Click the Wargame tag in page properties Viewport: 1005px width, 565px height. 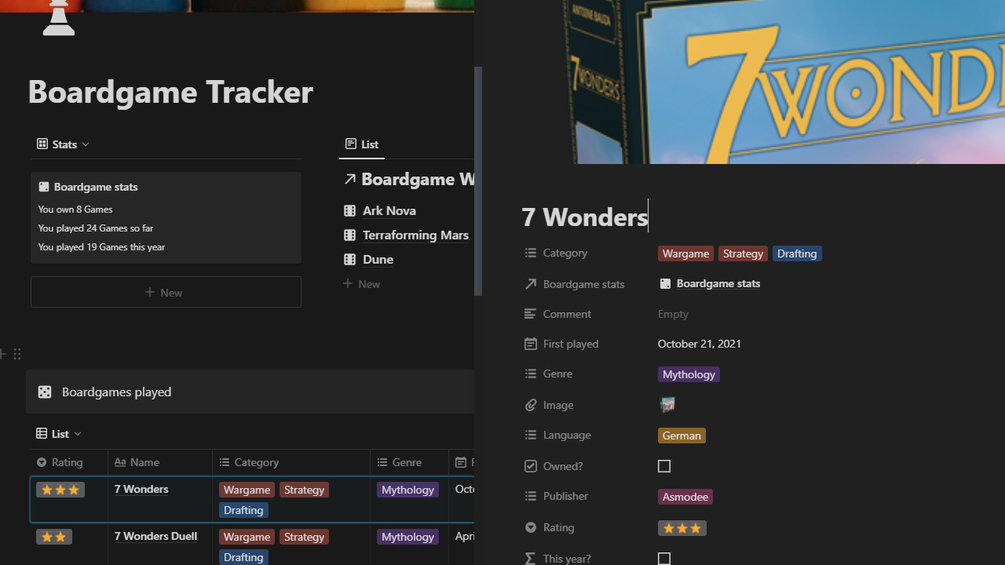[685, 254]
